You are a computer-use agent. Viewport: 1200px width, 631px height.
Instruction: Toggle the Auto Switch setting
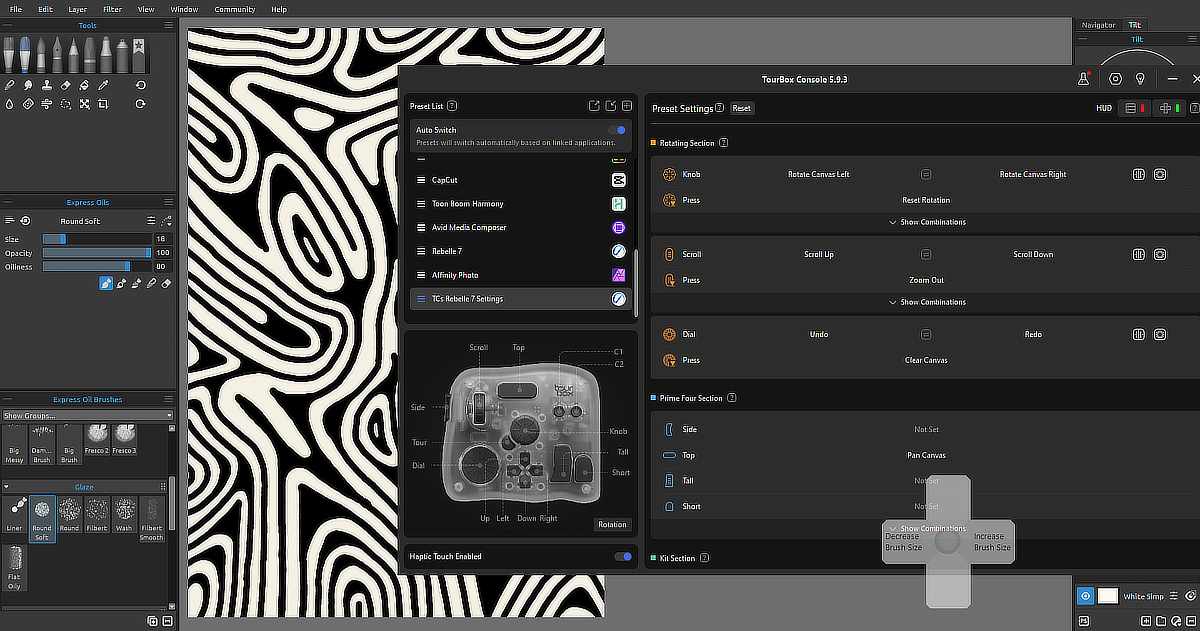(619, 130)
